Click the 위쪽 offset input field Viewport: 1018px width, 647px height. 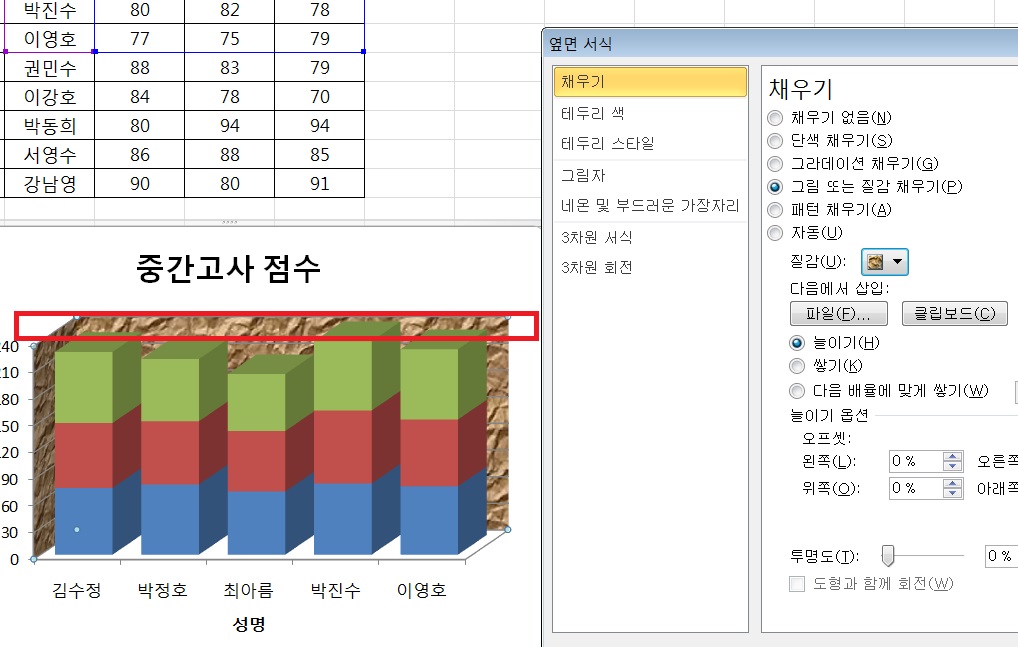click(x=915, y=488)
